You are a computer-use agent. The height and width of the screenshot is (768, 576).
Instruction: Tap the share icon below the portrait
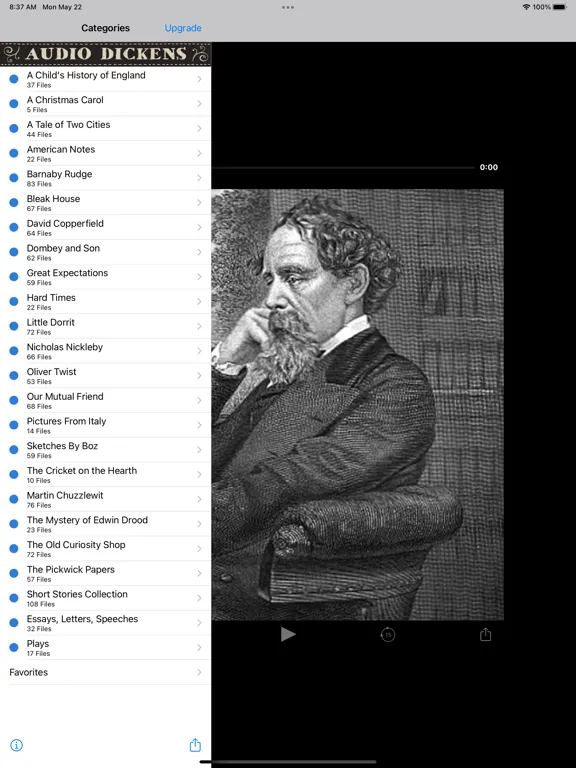485,634
